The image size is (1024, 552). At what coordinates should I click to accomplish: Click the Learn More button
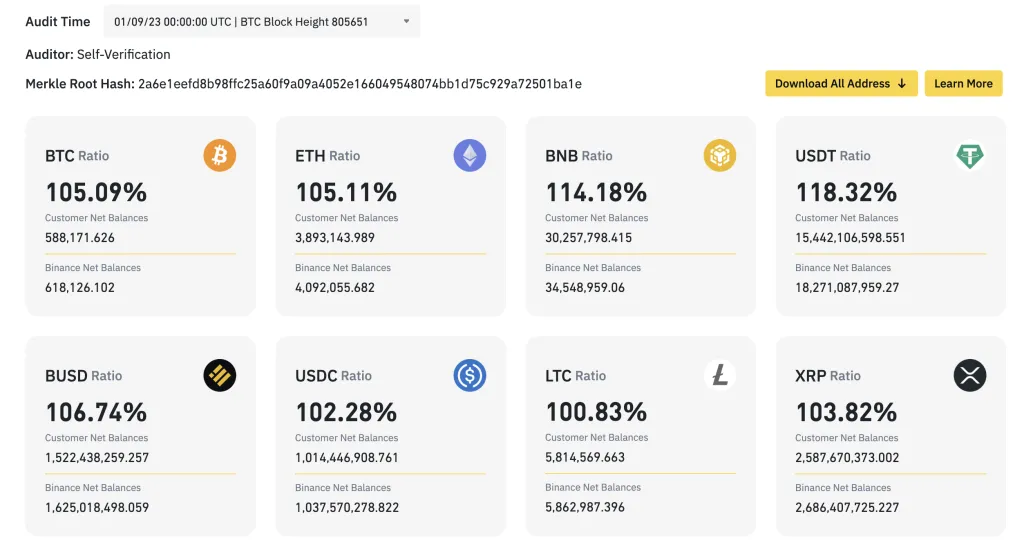(x=963, y=84)
